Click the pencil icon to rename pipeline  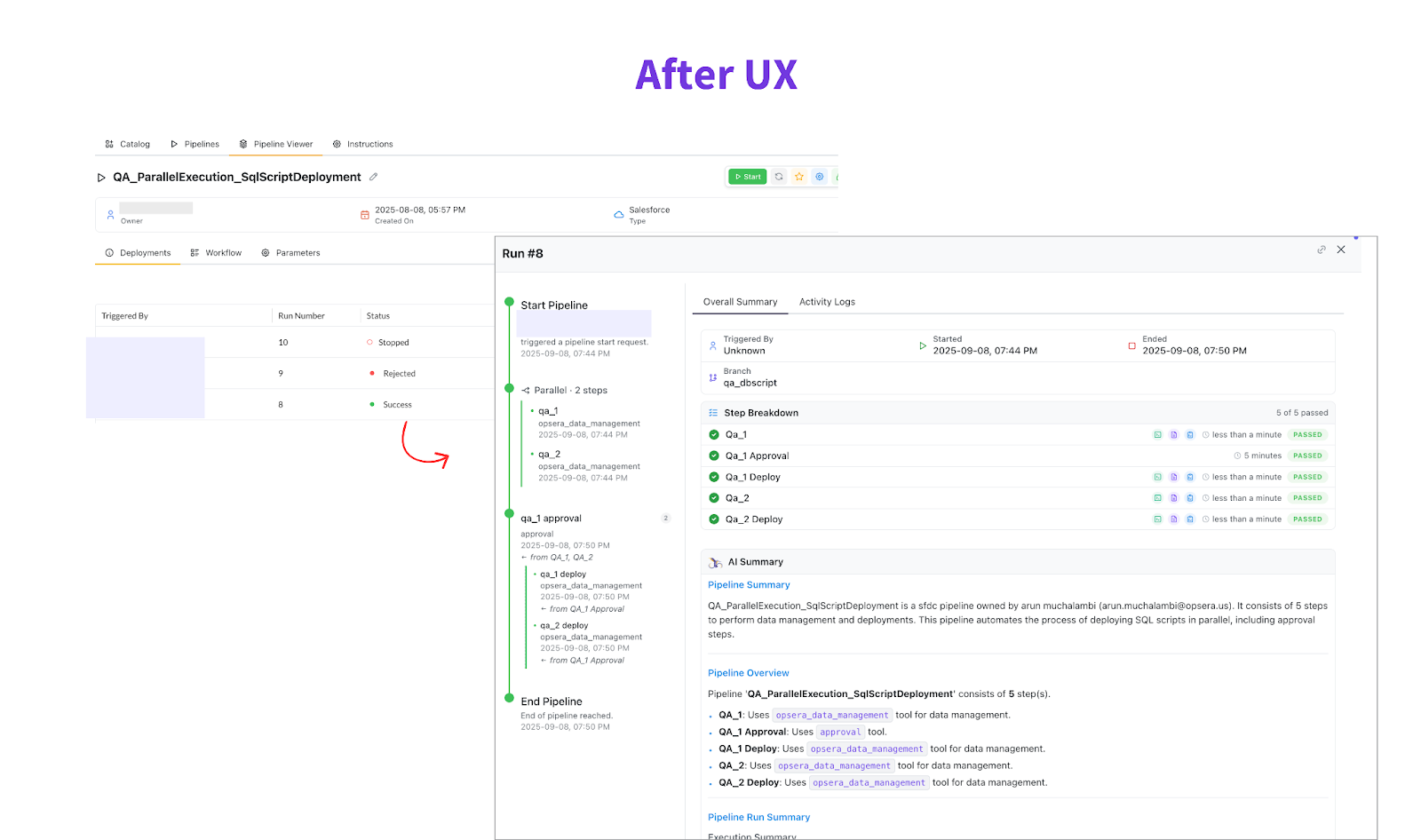(x=374, y=177)
